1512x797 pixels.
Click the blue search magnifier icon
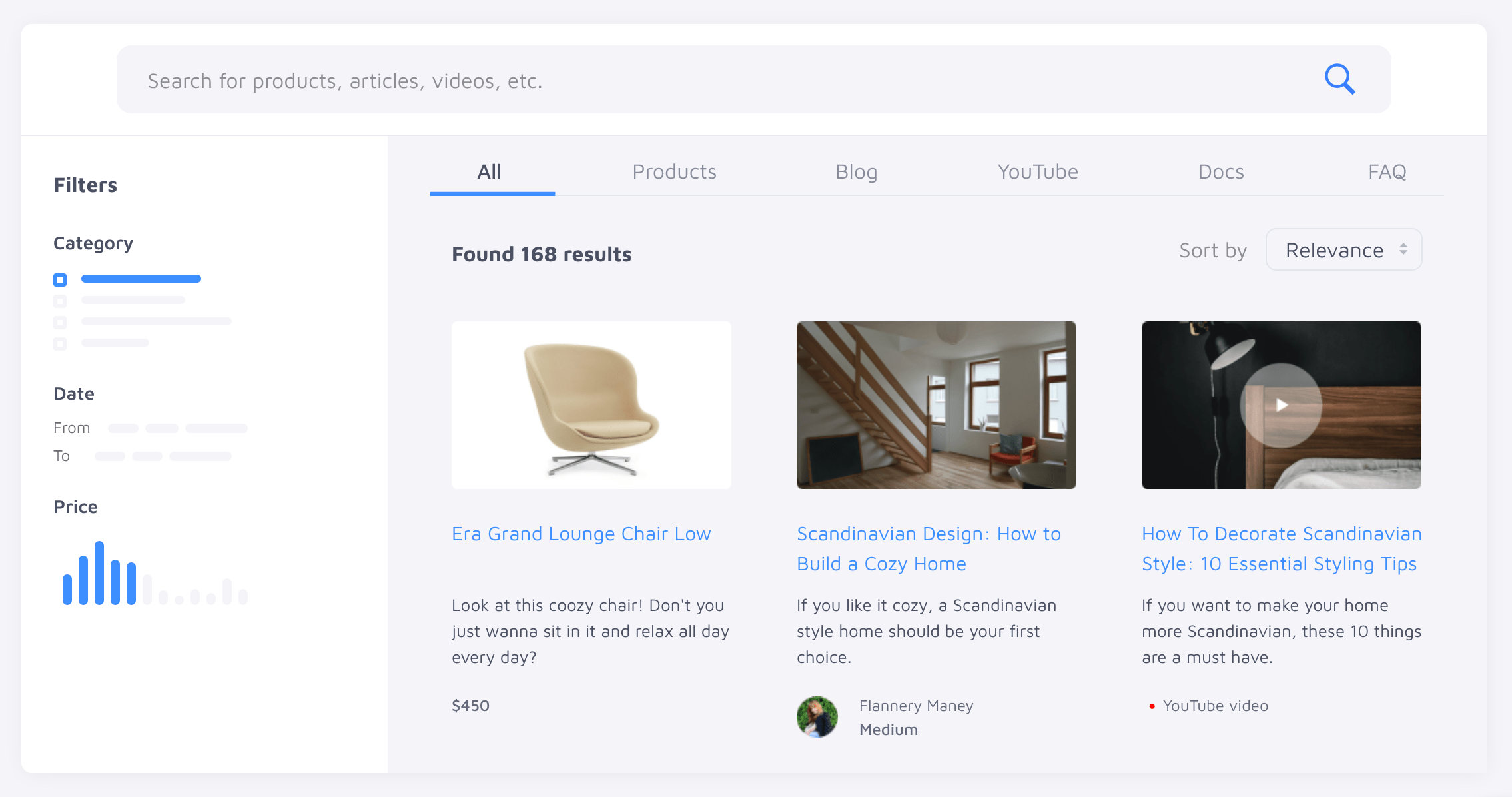coord(1339,79)
